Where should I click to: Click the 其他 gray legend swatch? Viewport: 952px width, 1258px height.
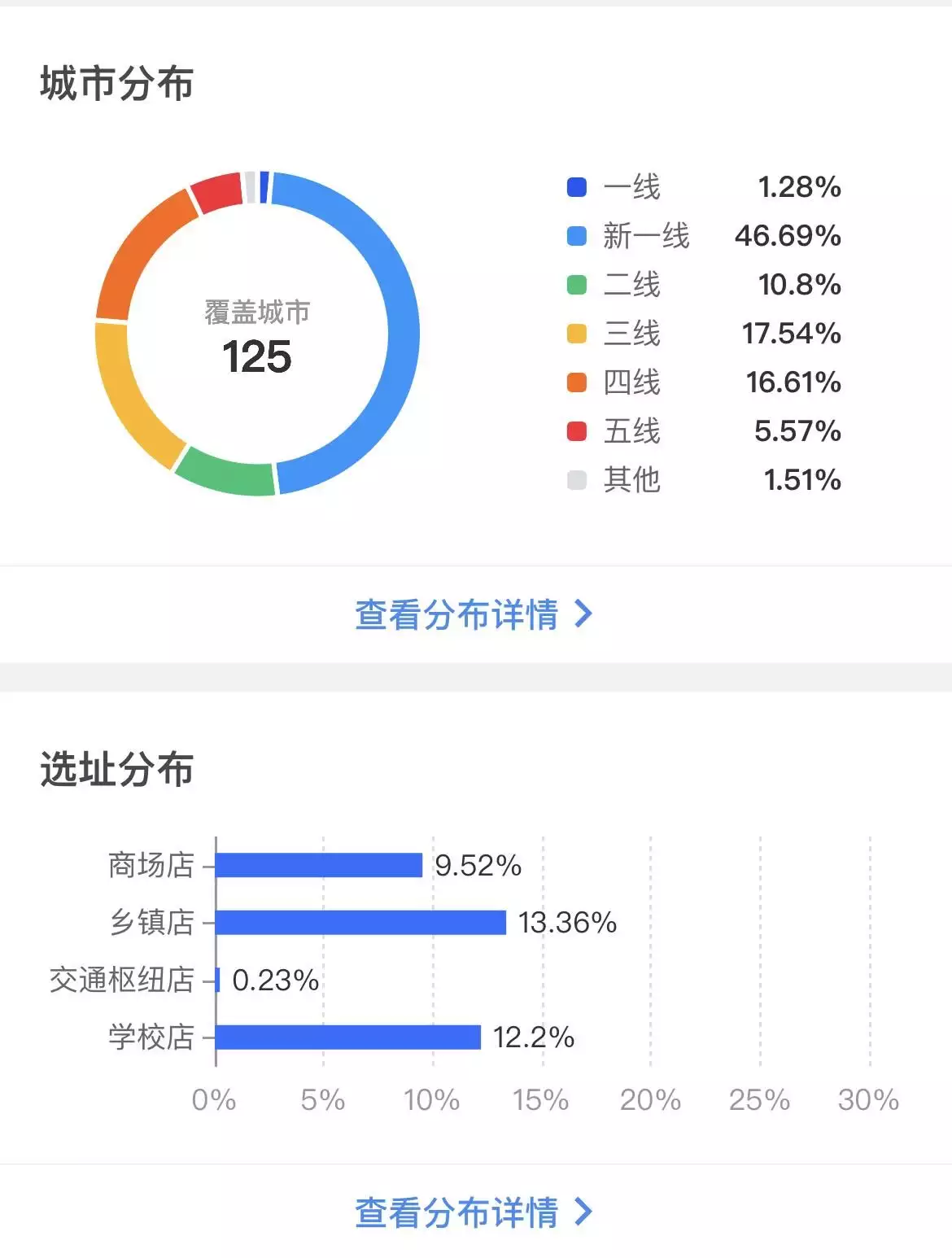576,480
